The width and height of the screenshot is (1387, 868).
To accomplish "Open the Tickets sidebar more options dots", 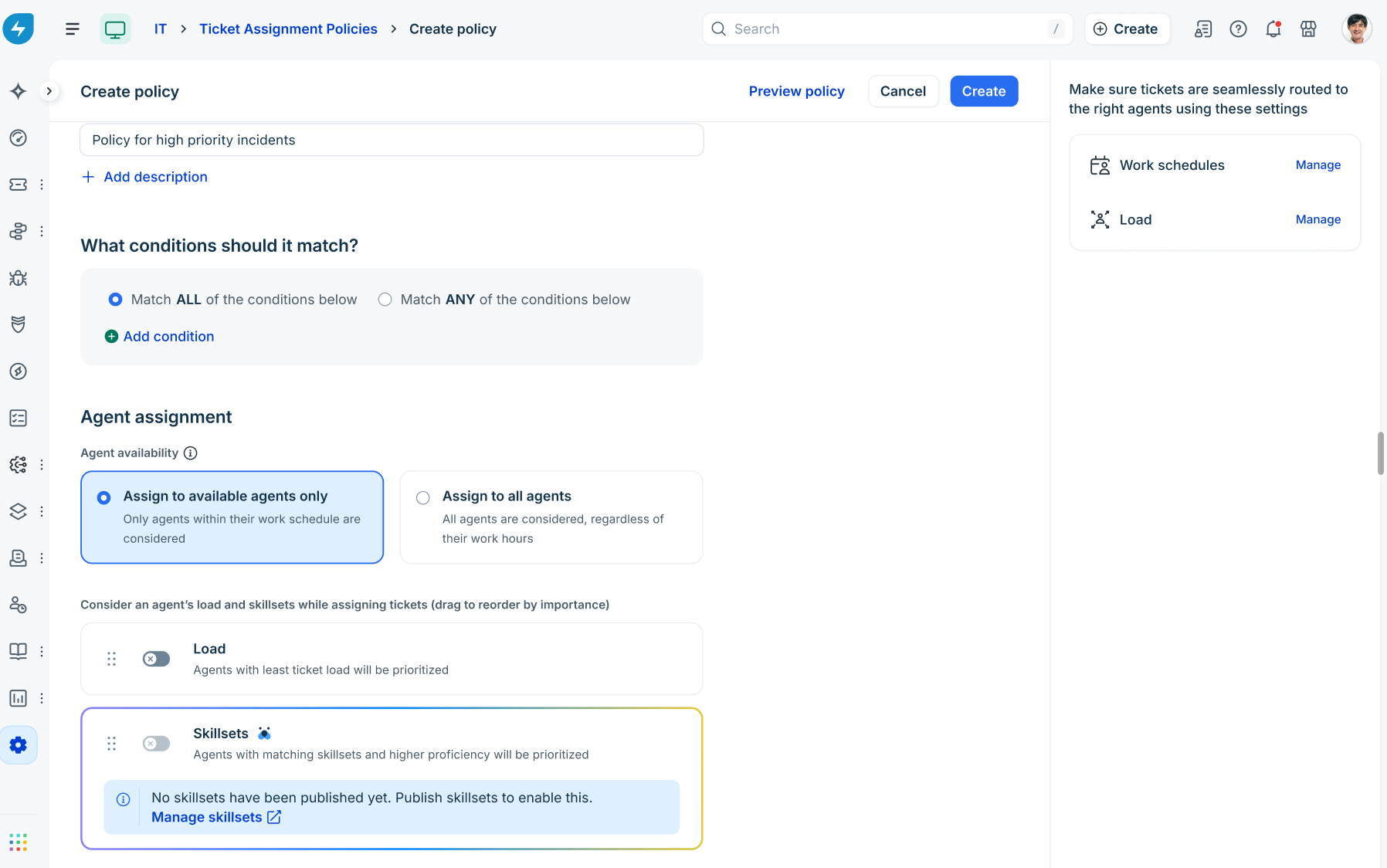I will (x=42, y=185).
